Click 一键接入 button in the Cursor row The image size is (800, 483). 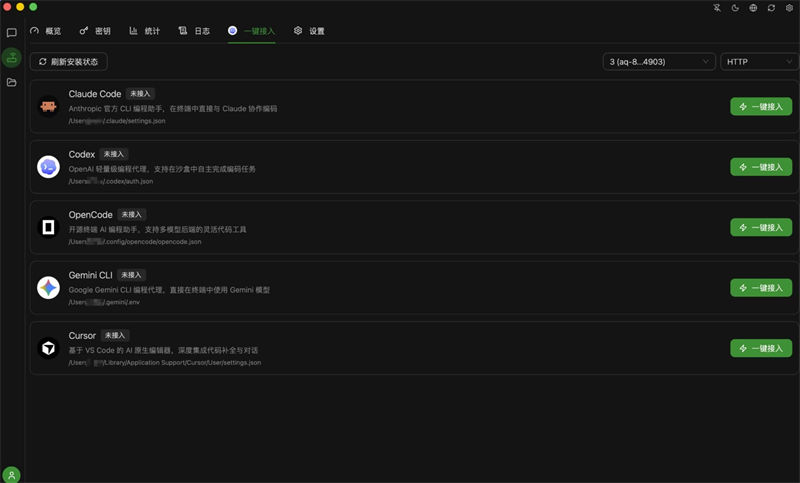pos(760,348)
